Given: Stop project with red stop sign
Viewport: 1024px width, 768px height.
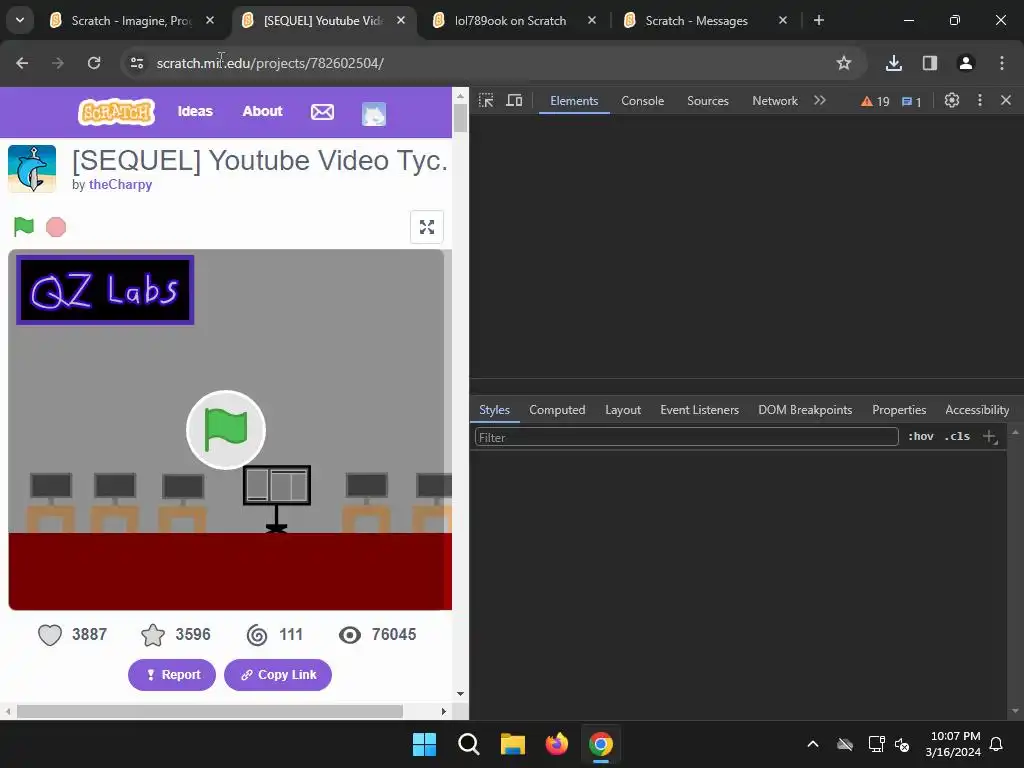Looking at the screenshot, I should [56, 227].
